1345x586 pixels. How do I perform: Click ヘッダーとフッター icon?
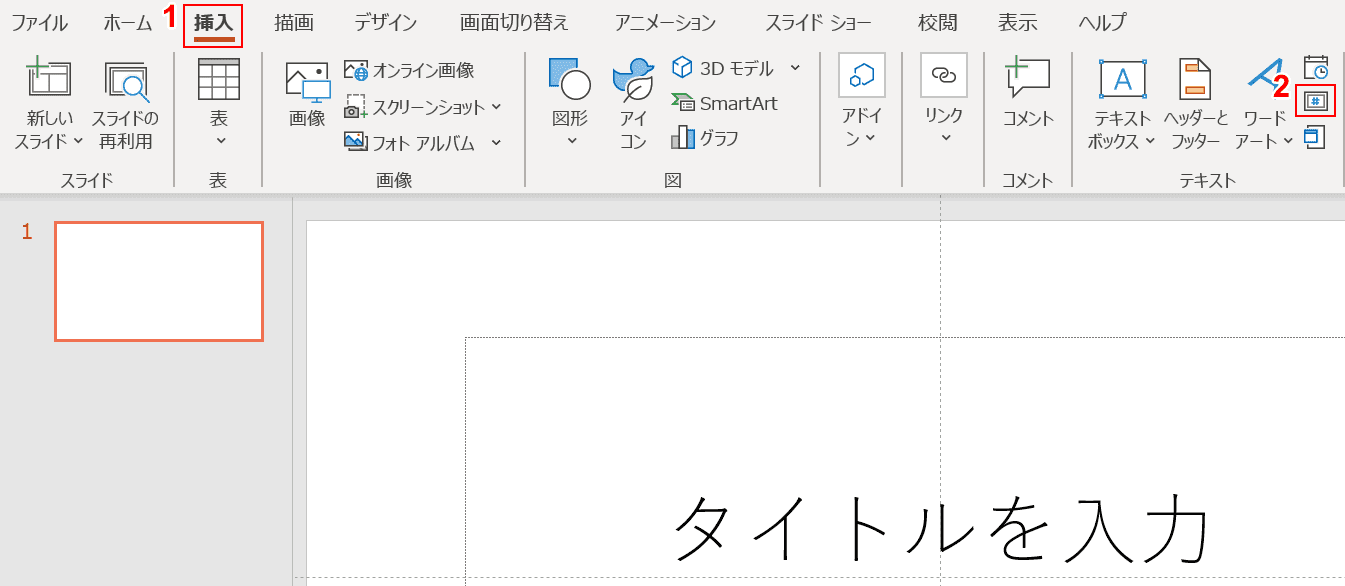pyautogui.click(x=1195, y=80)
